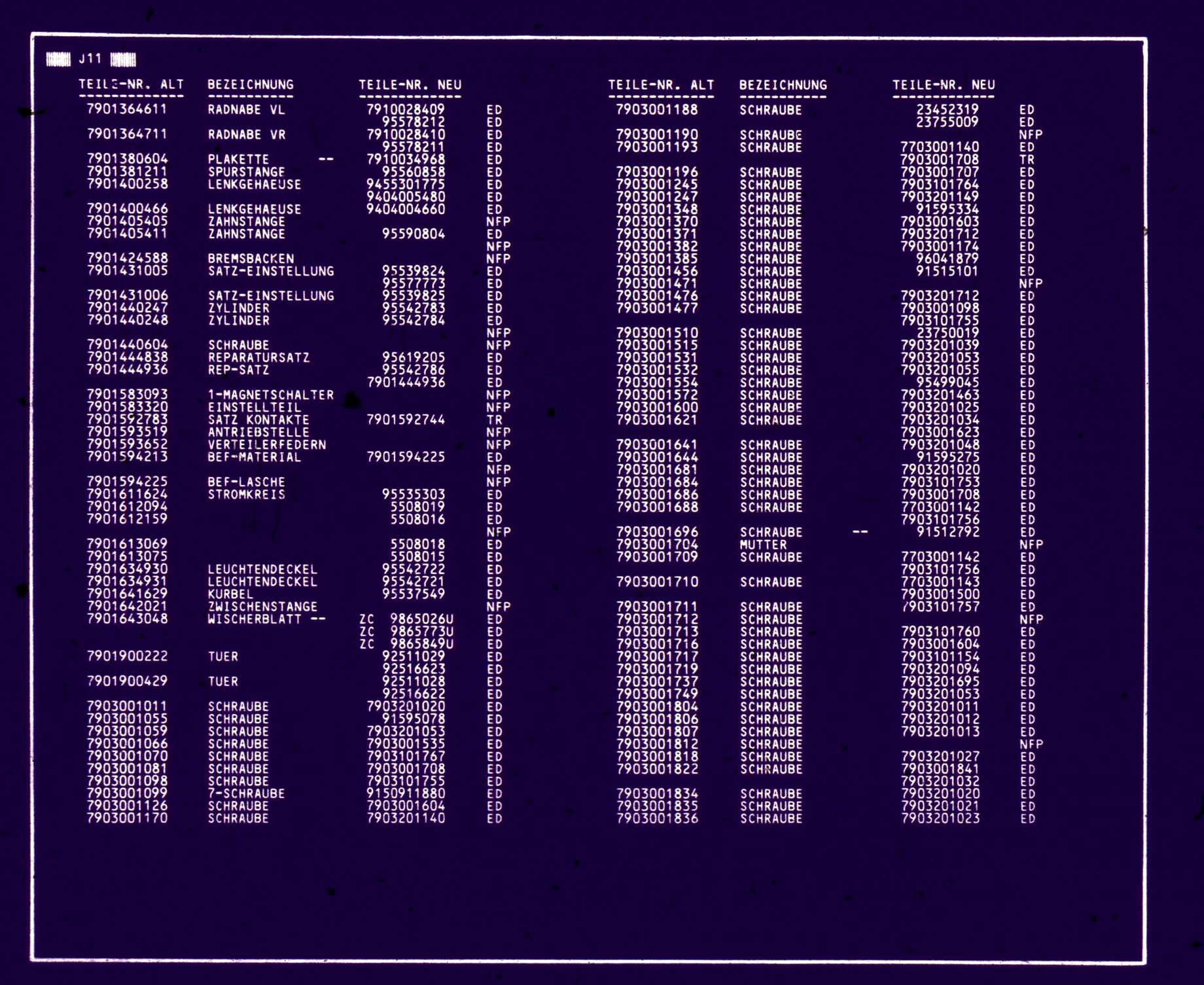Click the RADNABE VR description
Image resolution: width=1204 pixels, height=985 pixels.
[247, 134]
